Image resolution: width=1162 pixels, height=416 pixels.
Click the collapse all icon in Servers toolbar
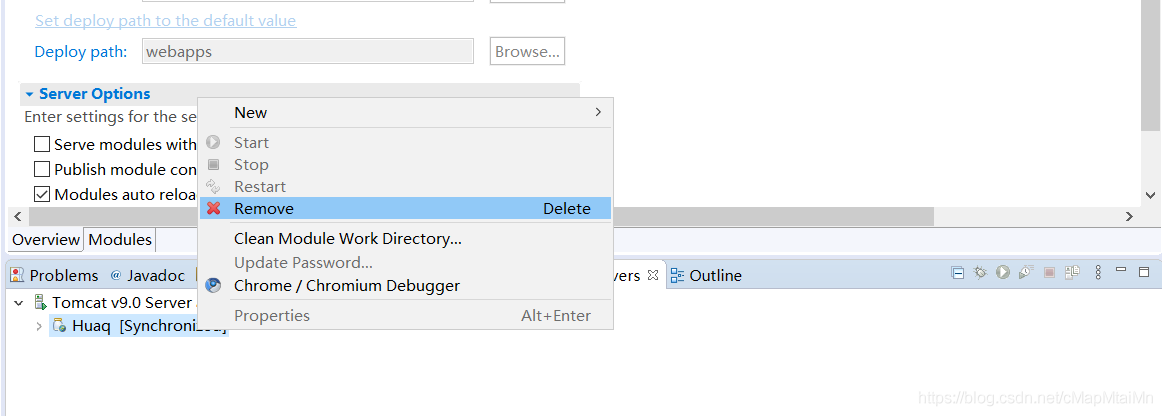(957, 273)
